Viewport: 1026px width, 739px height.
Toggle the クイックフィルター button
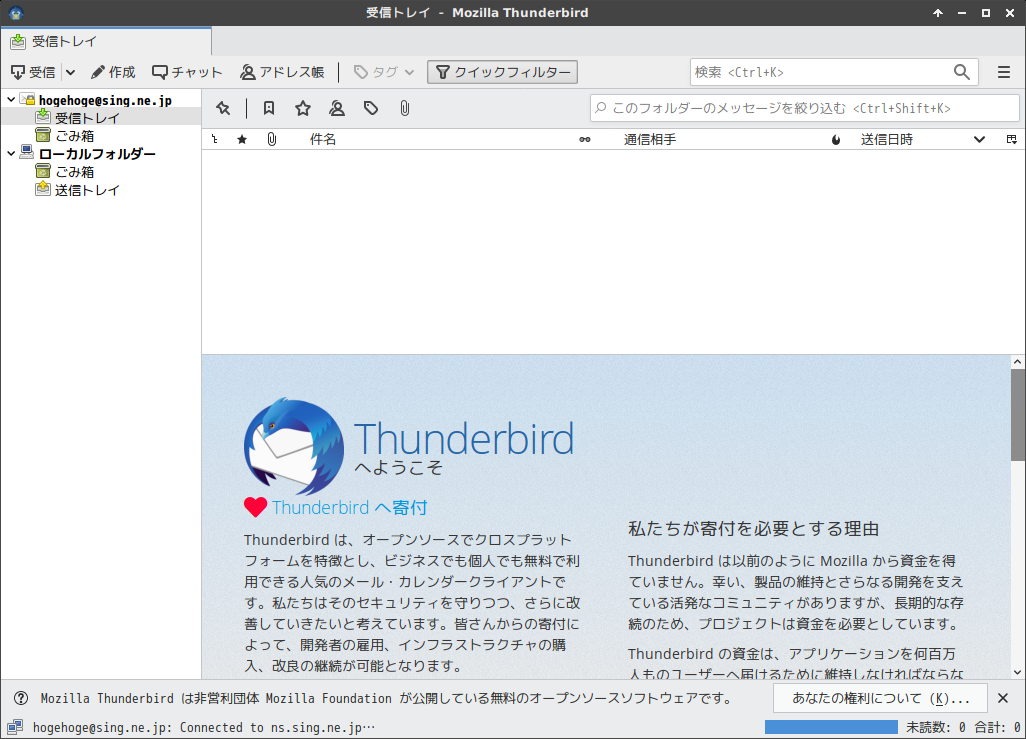coord(503,72)
